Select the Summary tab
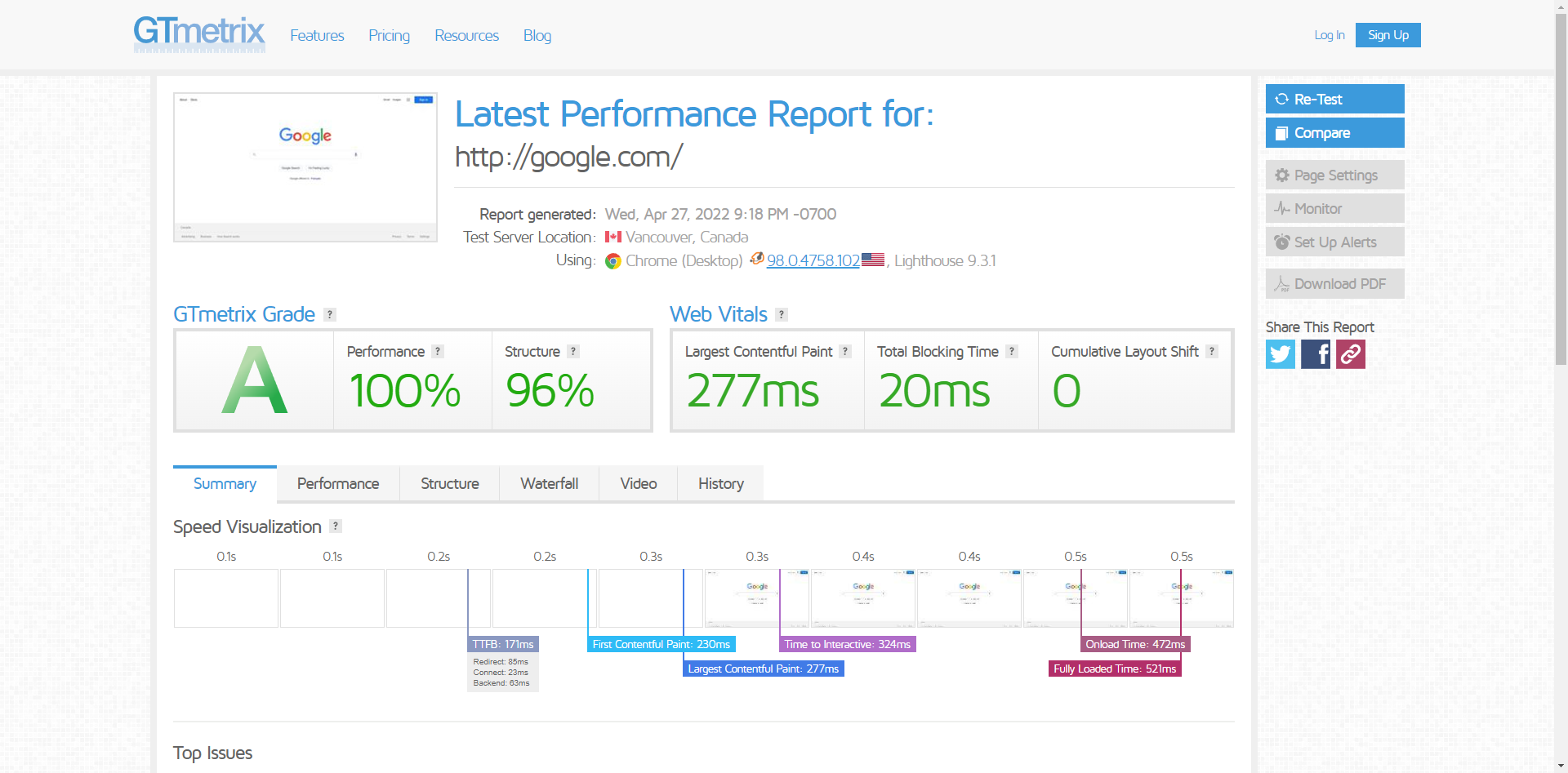This screenshot has height=773, width=1568. (225, 483)
